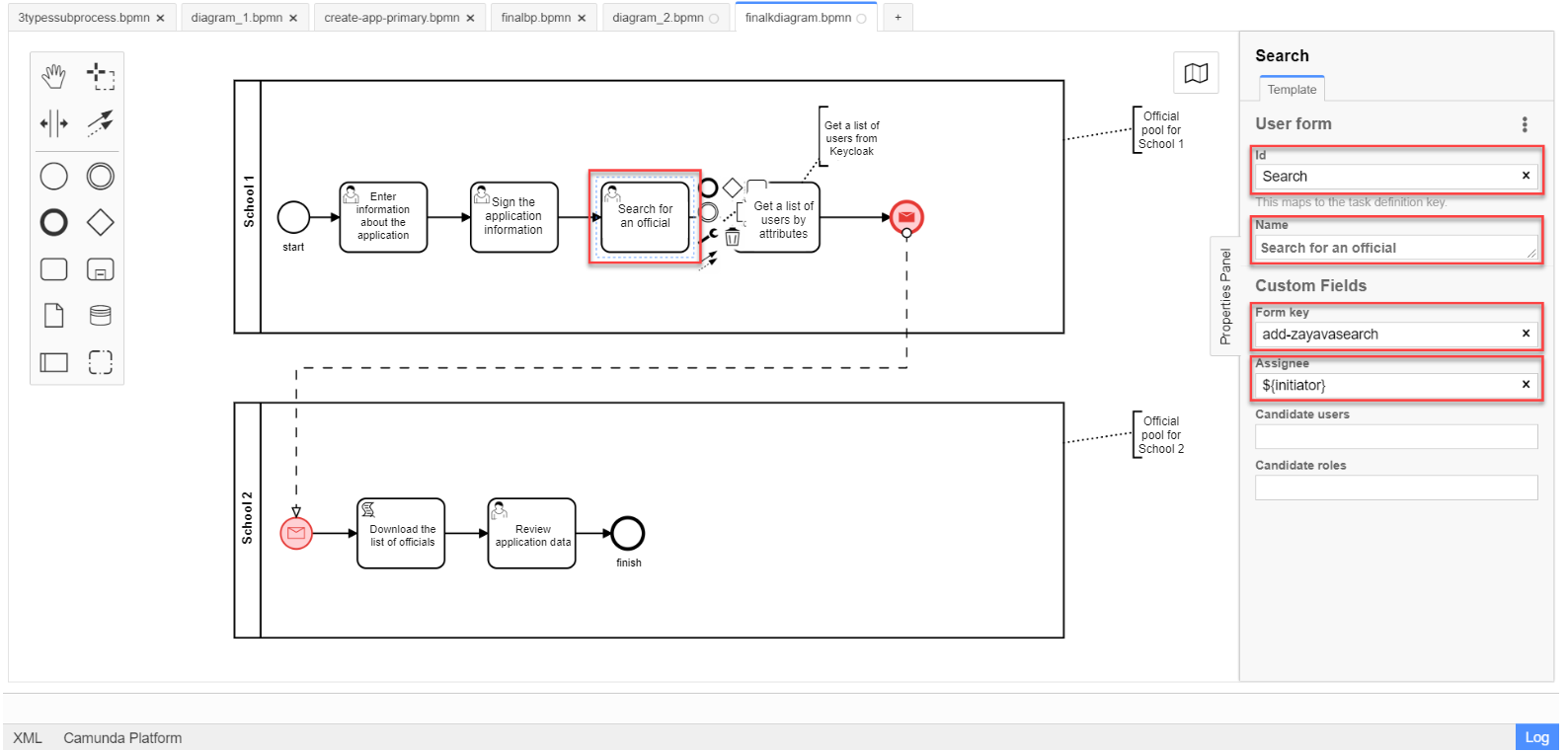Append intermediate event from context pad
Screen dimensions: 1568x751
click(708, 212)
